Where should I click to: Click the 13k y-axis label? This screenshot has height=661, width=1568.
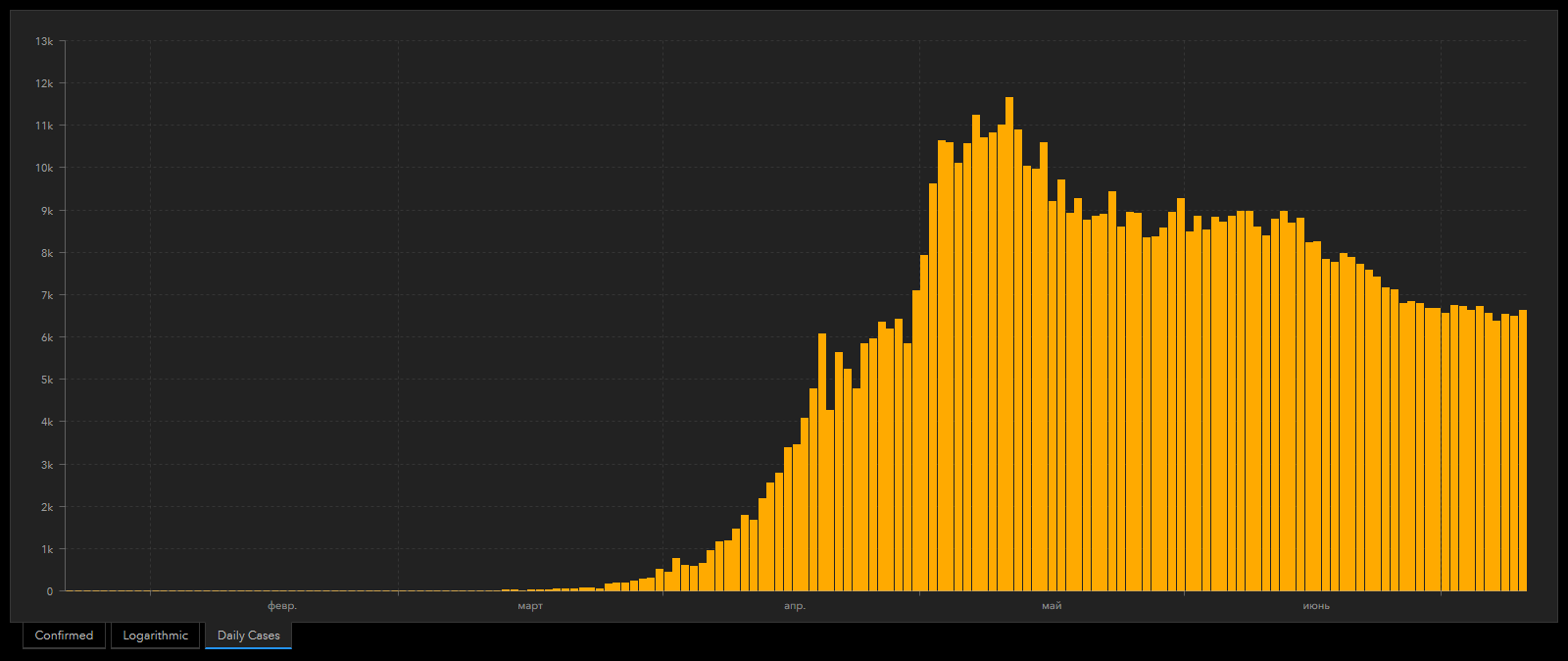click(x=44, y=41)
